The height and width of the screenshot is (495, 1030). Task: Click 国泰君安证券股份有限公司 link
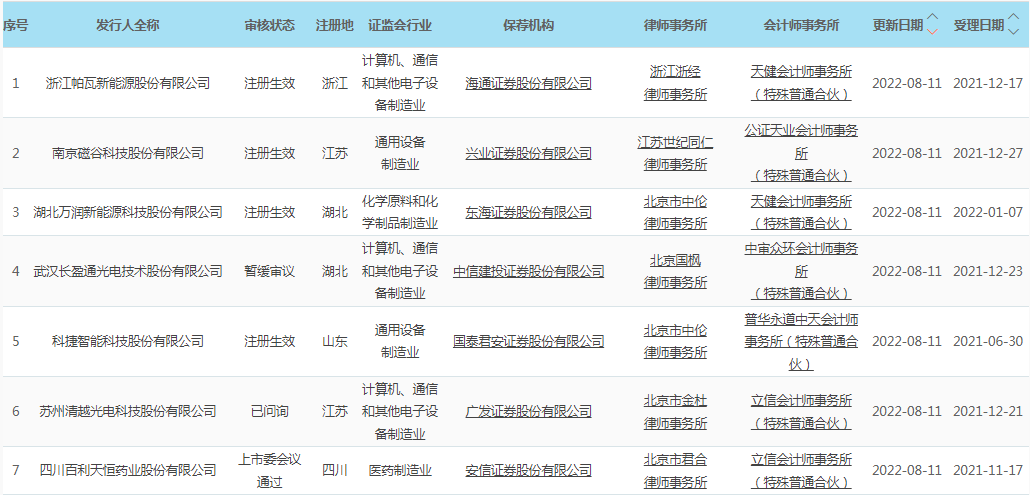point(528,341)
